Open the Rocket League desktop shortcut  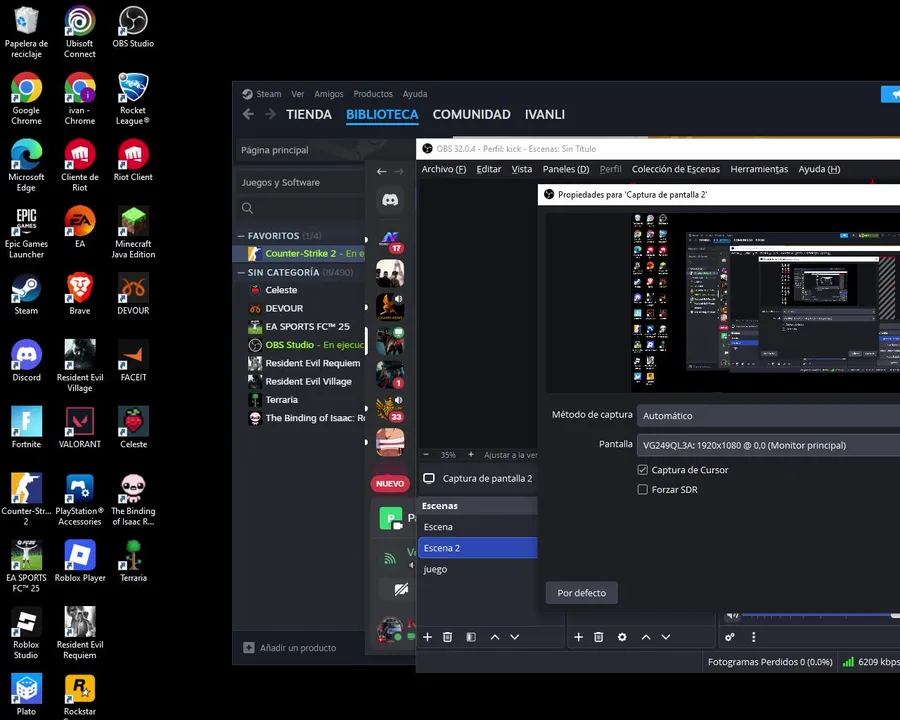133,99
